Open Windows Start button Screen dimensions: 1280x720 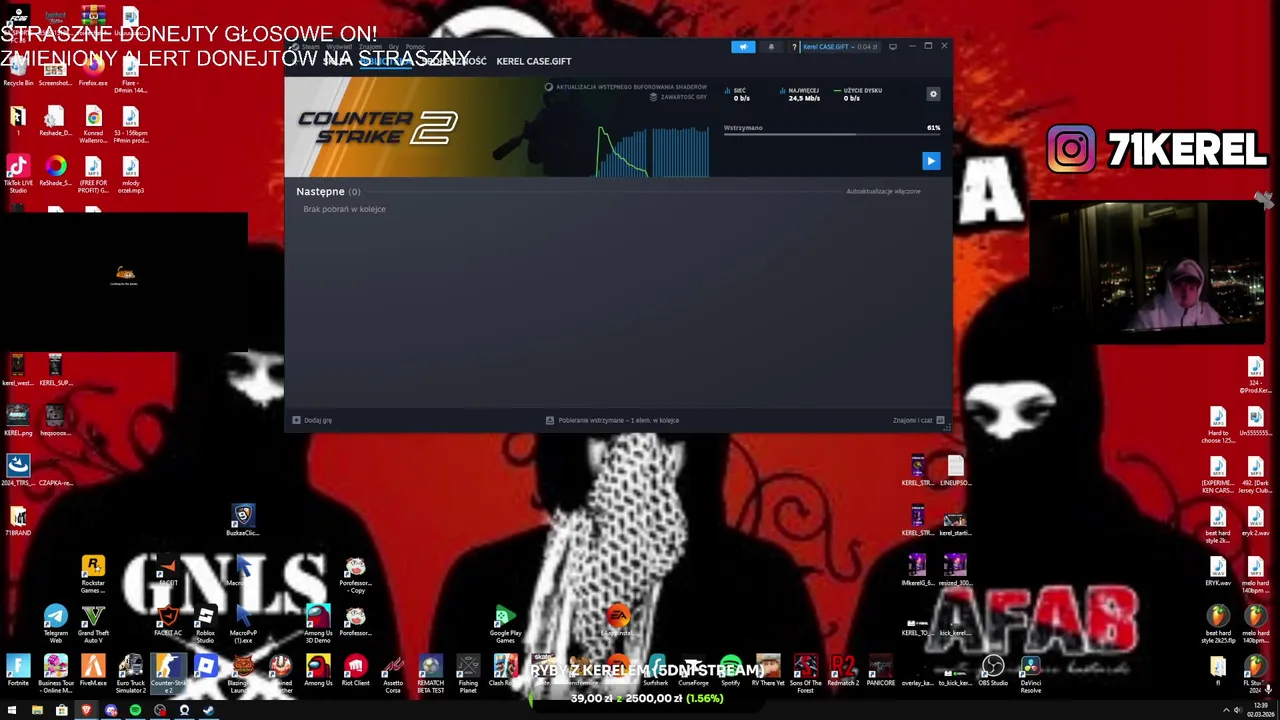pos(12,710)
